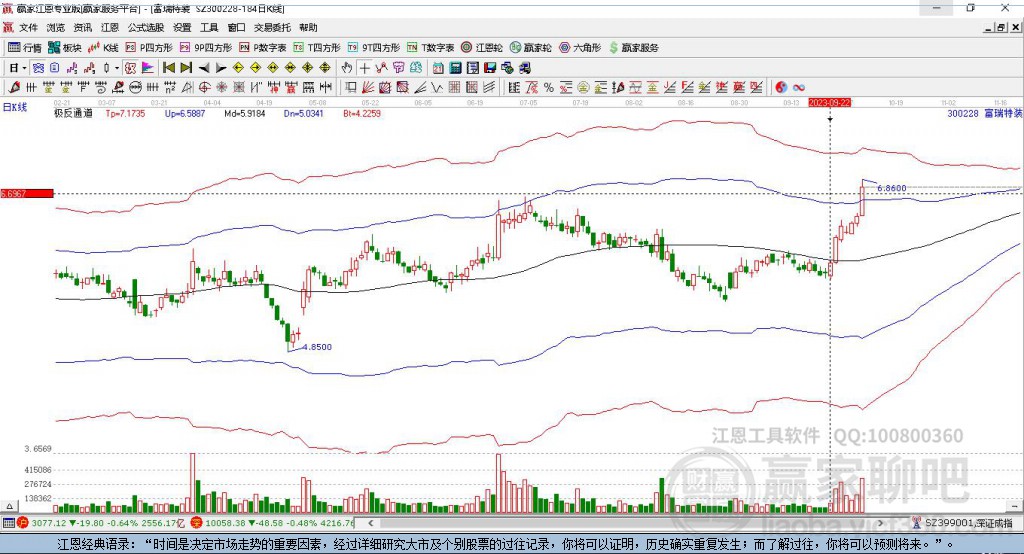Viewport: 1024px width, 554px height.
Task: Switch to the K线 chart button
Action: click(x=103, y=48)
